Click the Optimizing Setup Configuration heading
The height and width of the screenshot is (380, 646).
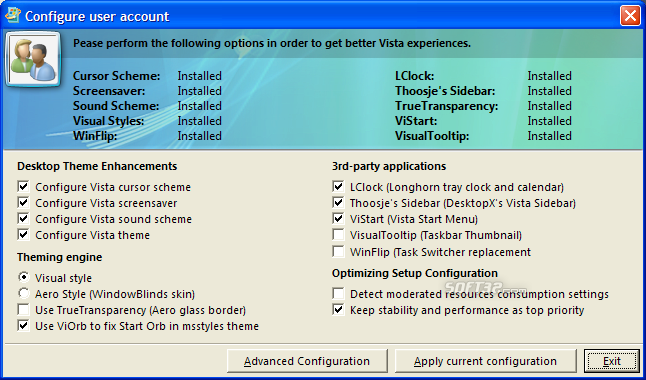coord(415,273)
